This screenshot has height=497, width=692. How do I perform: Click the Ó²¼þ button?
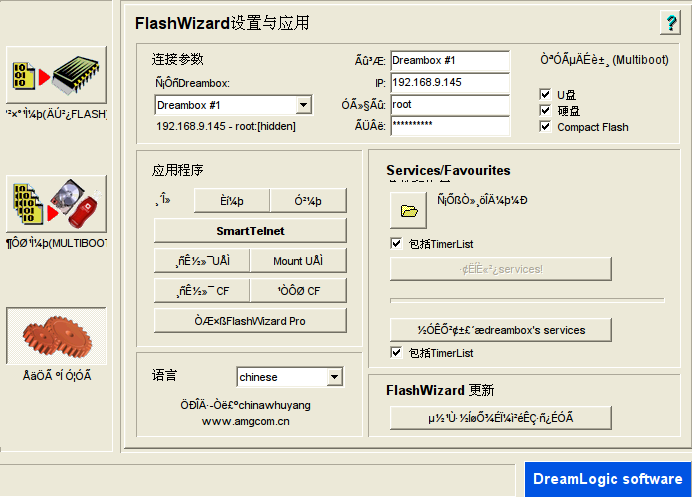[x=308, y=201]
